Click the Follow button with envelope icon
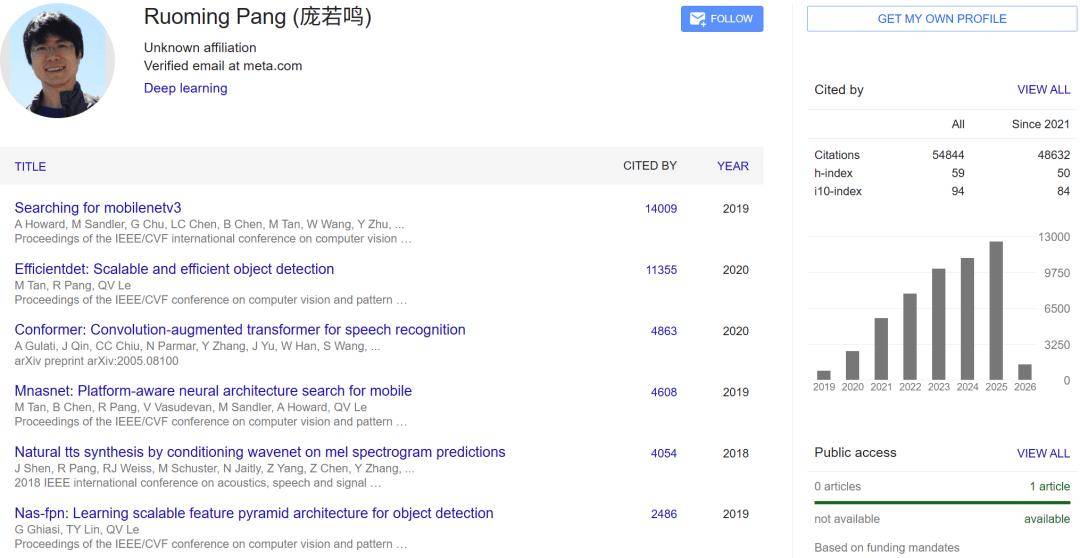 coord(721,19)
